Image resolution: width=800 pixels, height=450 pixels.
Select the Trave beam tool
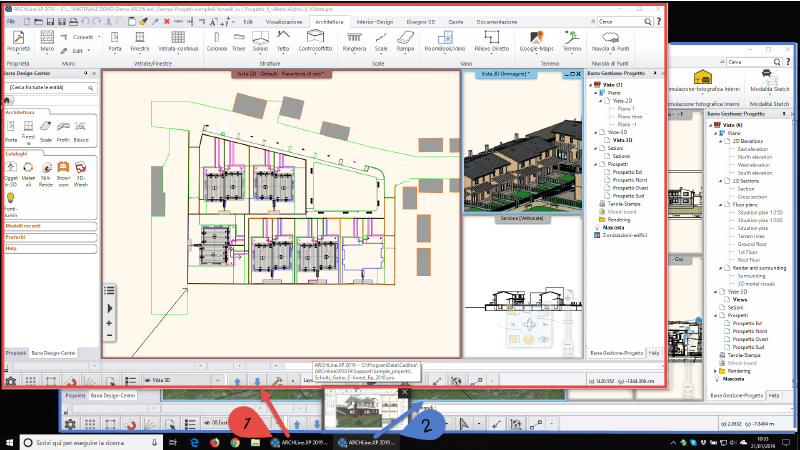coord(239,41)
